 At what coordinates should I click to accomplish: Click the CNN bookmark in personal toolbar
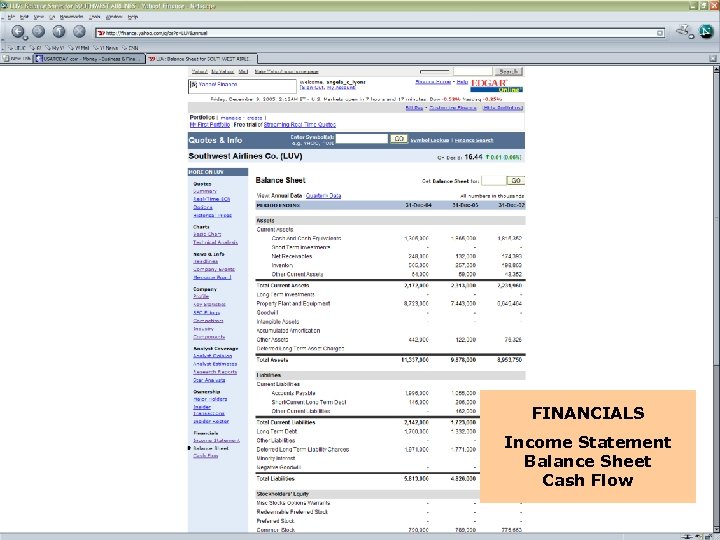click(130, 48)
